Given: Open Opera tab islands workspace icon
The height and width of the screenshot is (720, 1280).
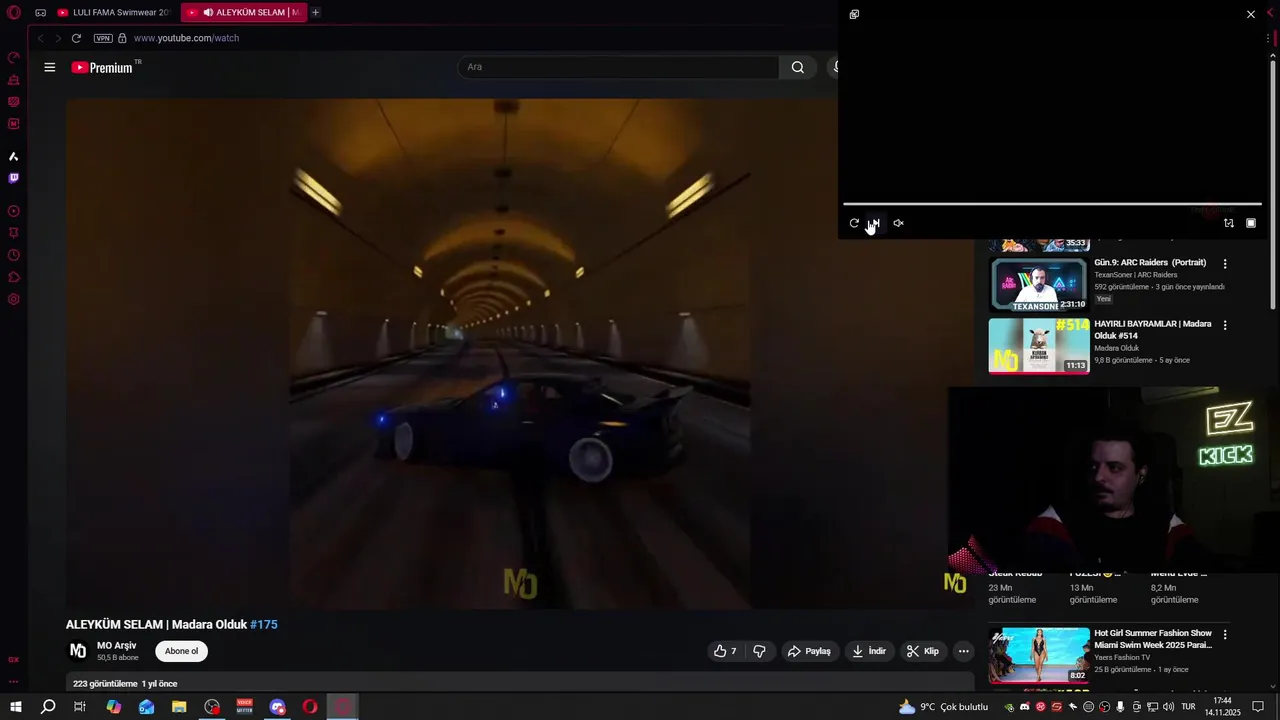Looking at the screenshot, I should 40,12.
